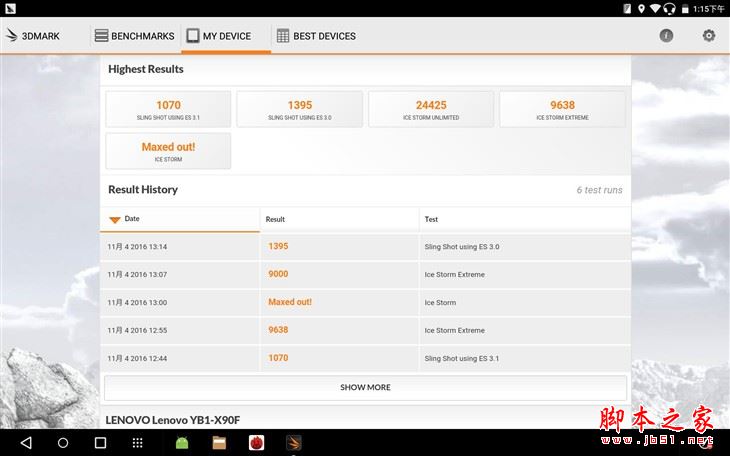Open the 3DMark settings gear
The image size is (730, 456).
click(709, 35)
